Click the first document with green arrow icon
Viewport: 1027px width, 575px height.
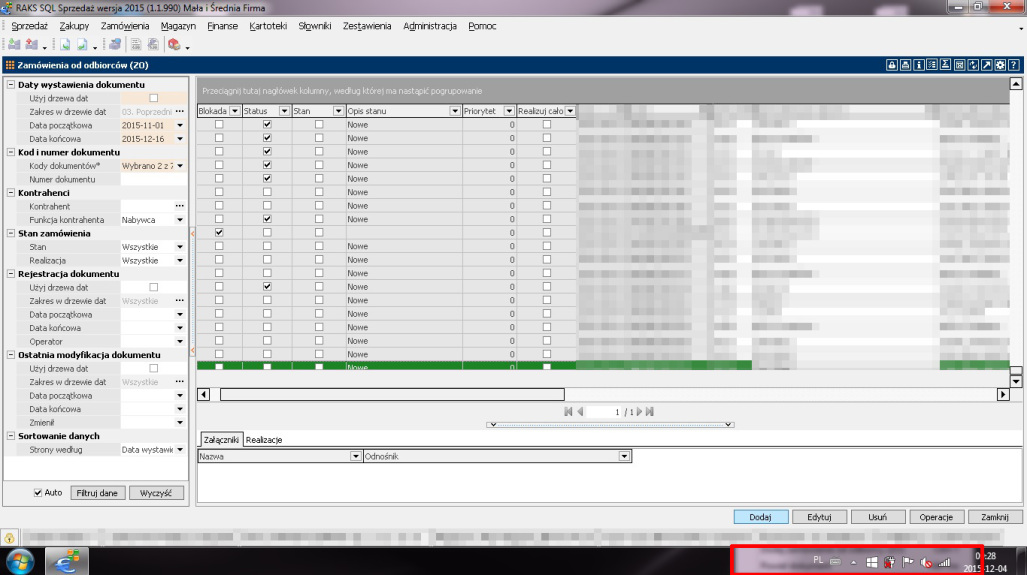(65, 45)
